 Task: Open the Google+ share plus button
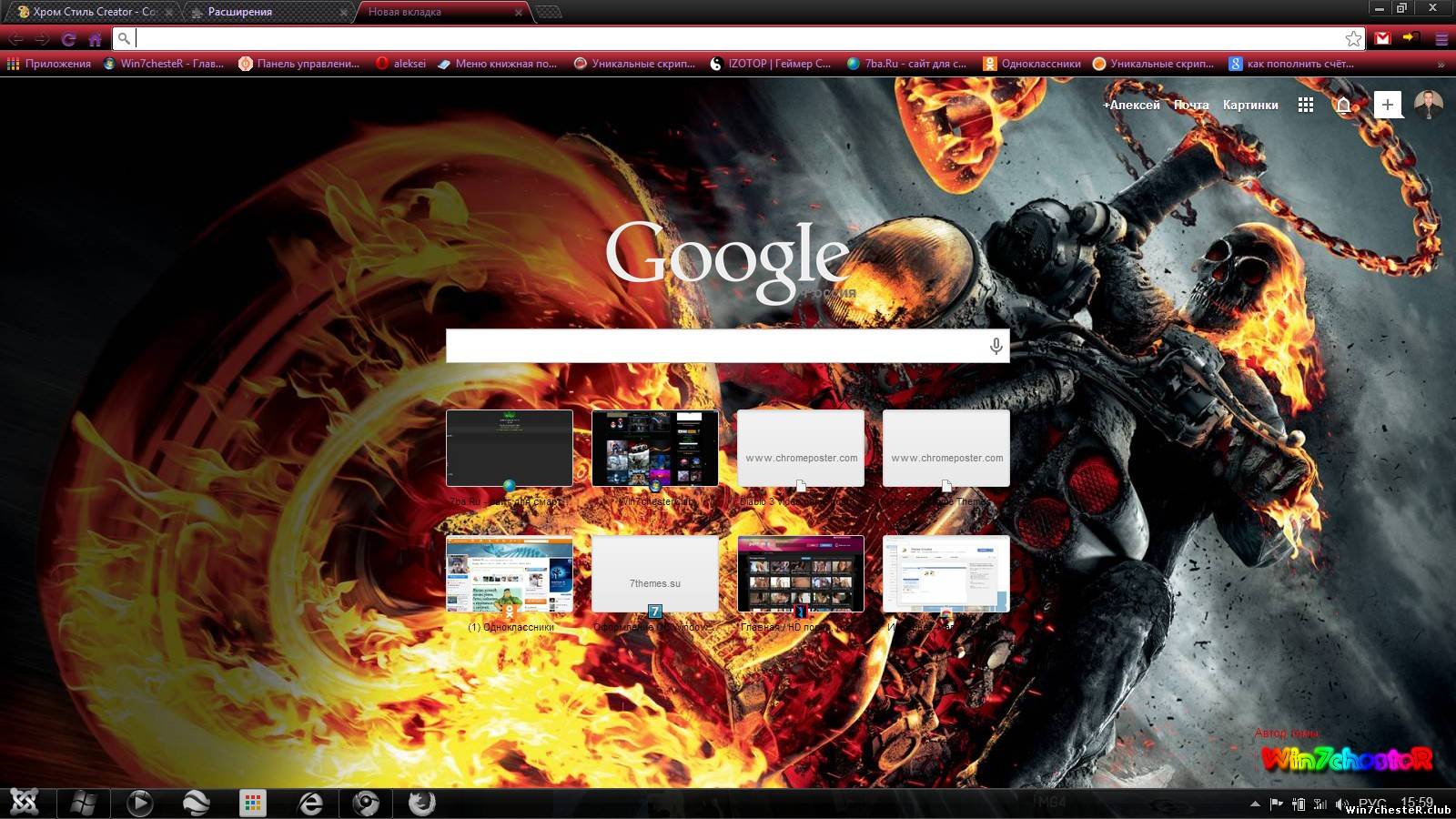(x=1387, y=105)
